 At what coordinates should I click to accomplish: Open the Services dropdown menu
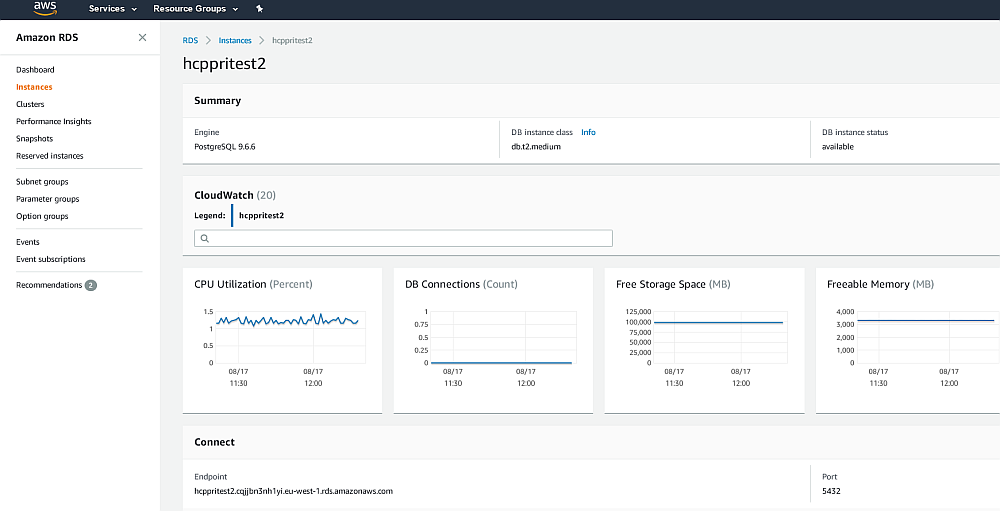pos(112,9)
